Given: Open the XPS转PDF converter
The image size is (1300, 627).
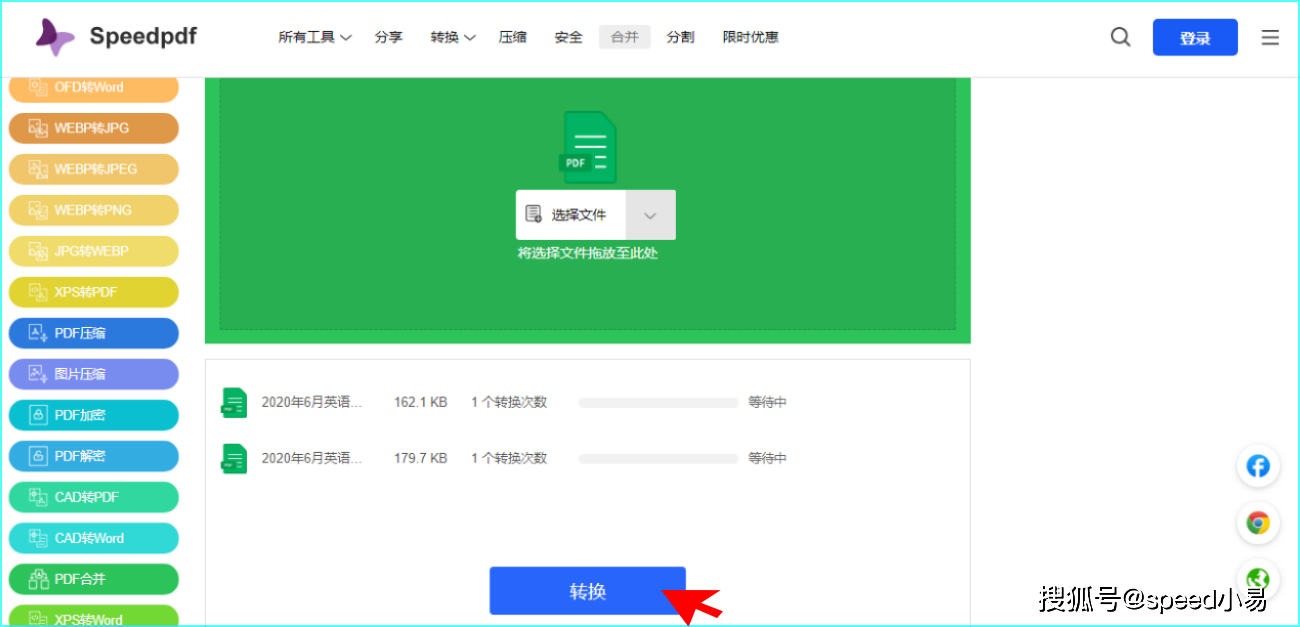Looking at the screenshot, I should (93, 292).
